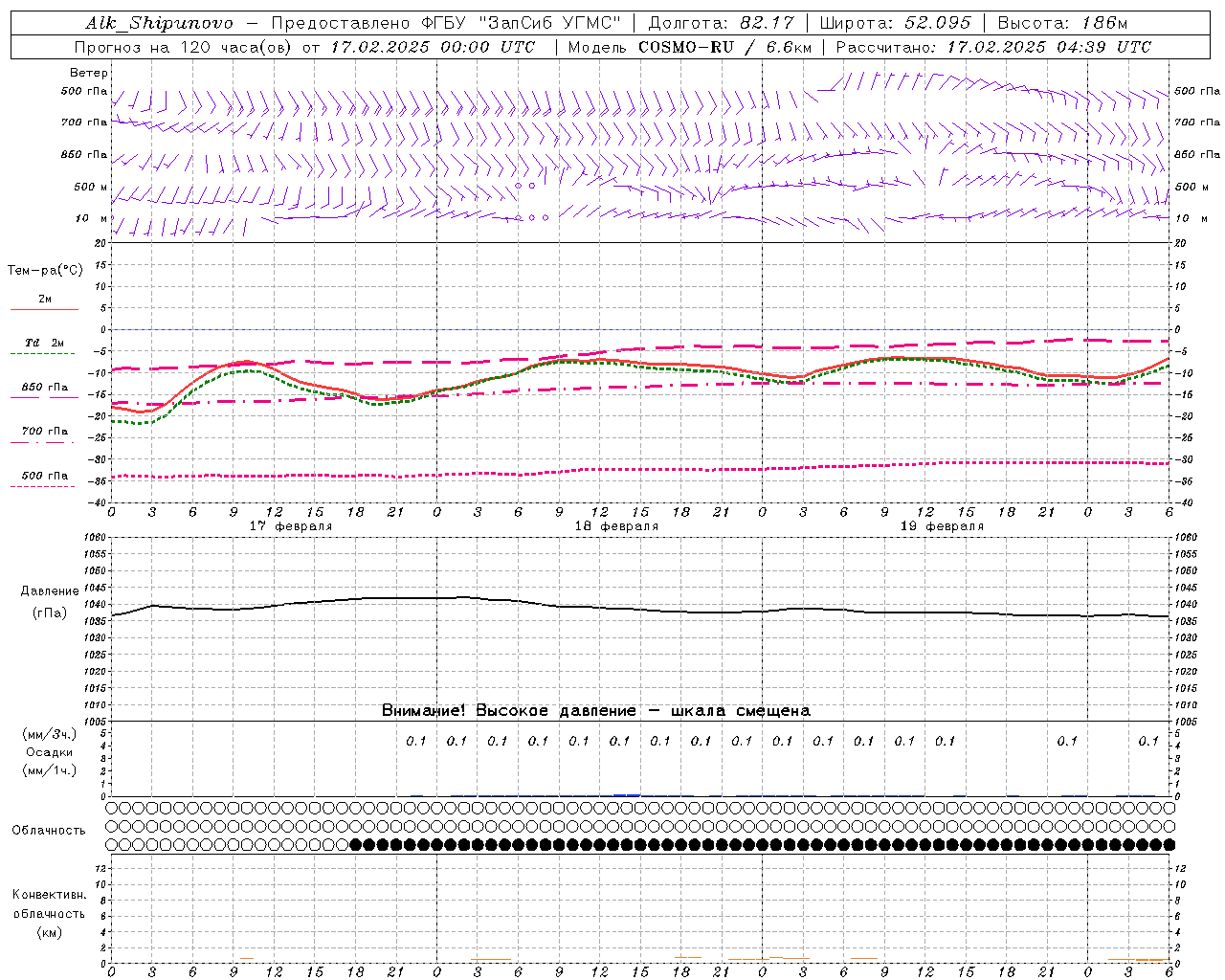Click the forecast start 17.02.2025 00:00 UTC
Viewport: 1225px width, 980px height.
(x=433, y=47)
